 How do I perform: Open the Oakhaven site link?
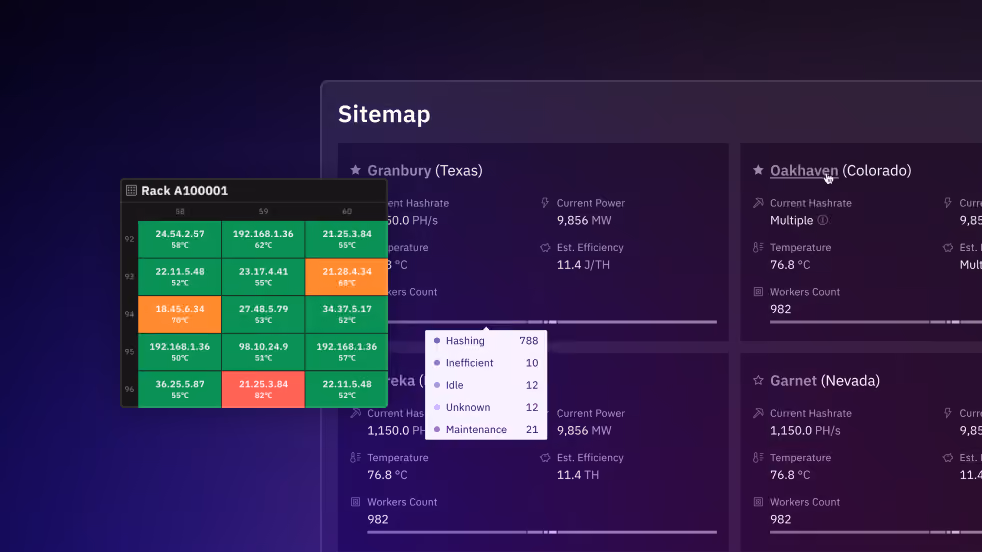[x=804, y=170]
